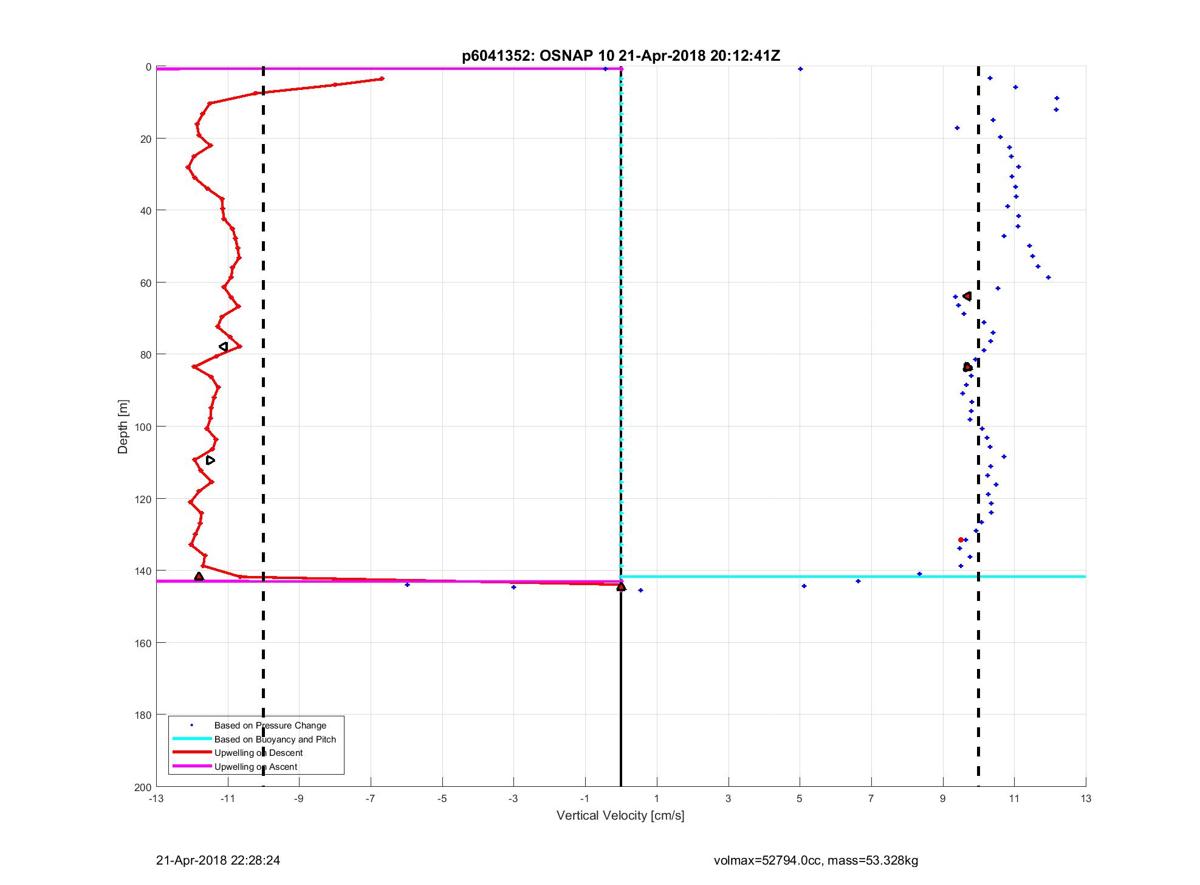Click the red triangle marker near 84 m depth
The height and width of the screenshot is (885, 1200).
click(x=967, y=367)
